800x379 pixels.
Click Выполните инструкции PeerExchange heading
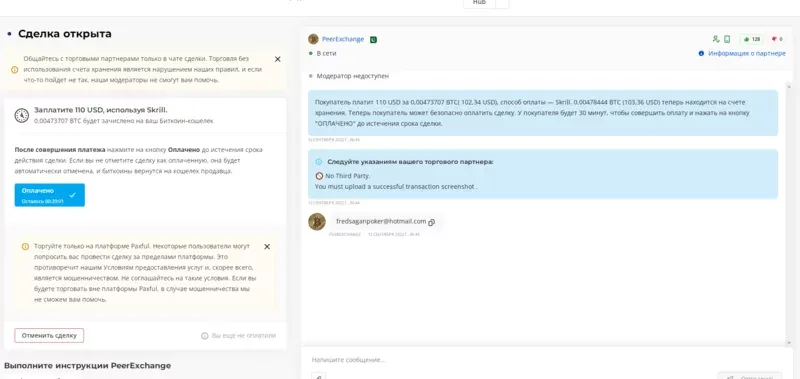[87, 366]
